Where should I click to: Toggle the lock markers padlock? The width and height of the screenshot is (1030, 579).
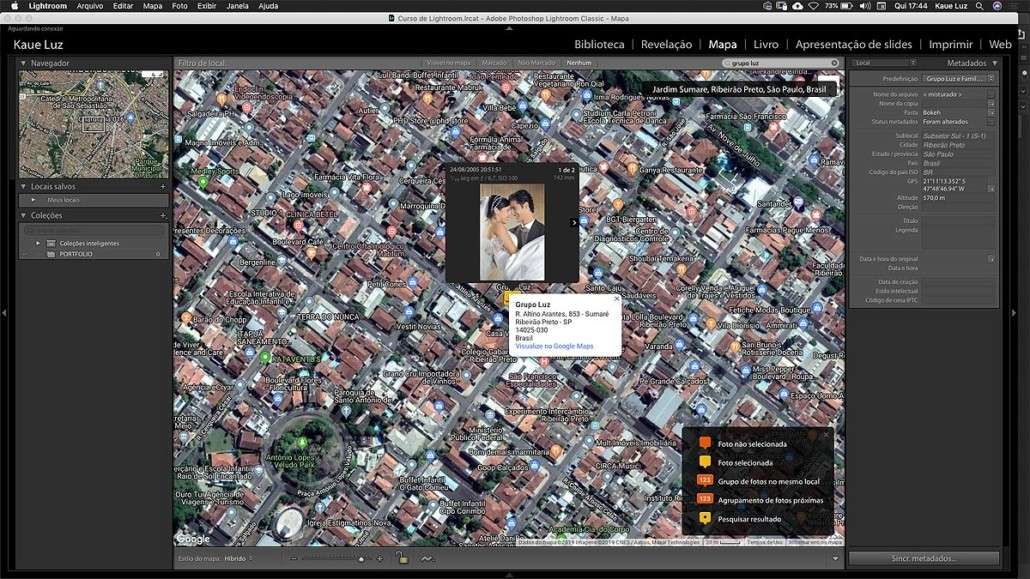pyautogui.click(x=401, y=559)
